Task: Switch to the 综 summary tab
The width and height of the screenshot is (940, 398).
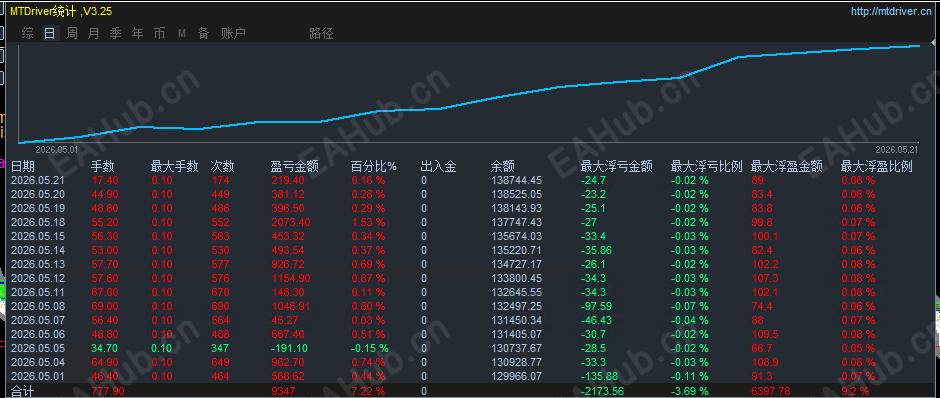Action: (28, 34)
